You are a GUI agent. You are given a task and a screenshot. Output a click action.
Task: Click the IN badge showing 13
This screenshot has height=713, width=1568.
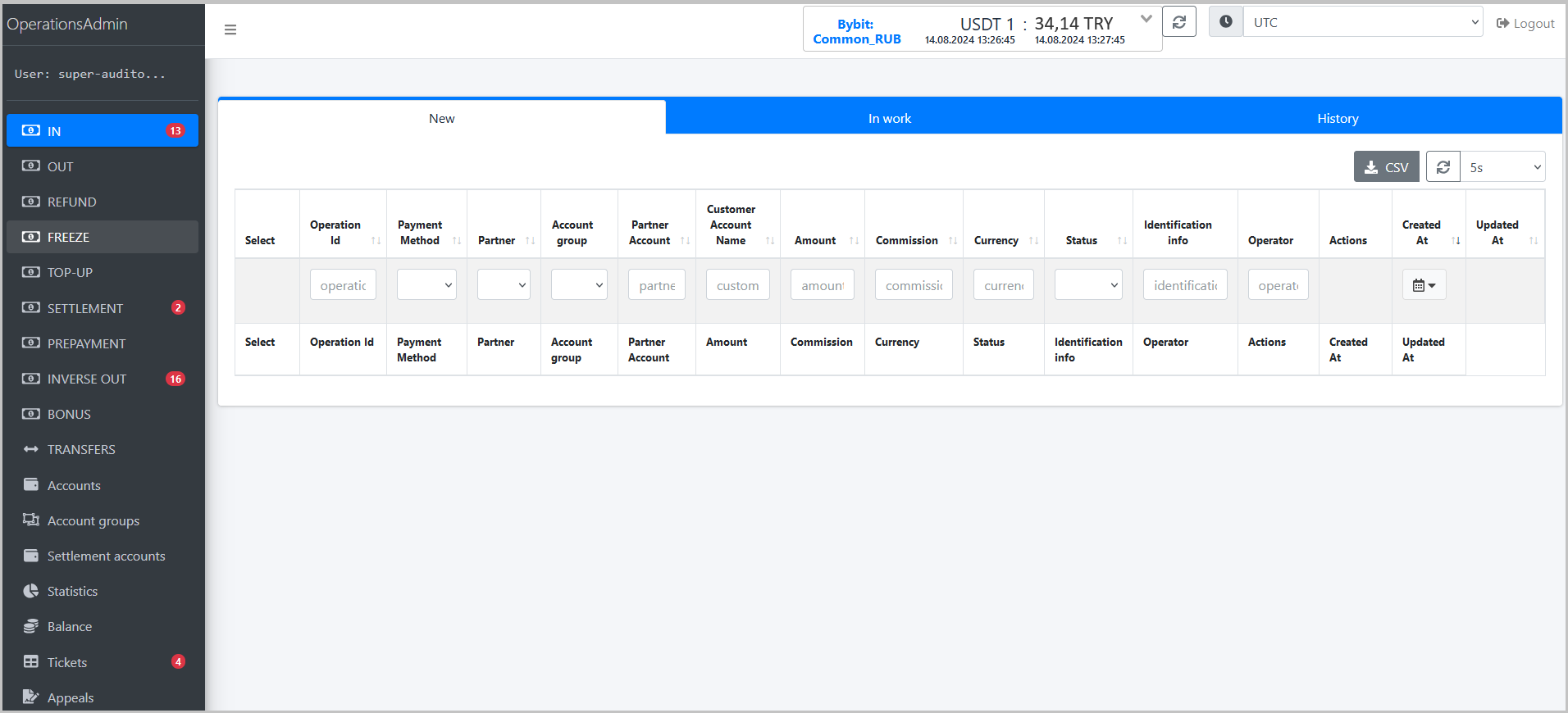click(x=175, y=131)
